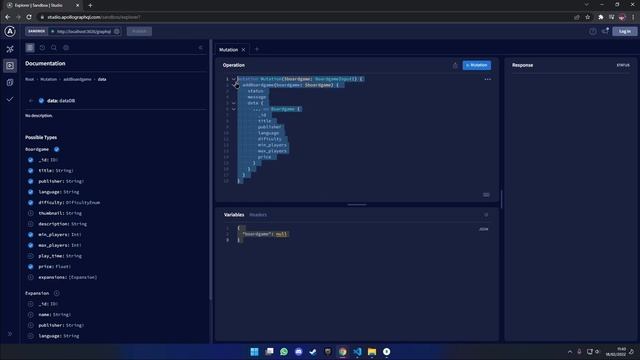Open the help question-mark icon
The image size is (640, 360).
(x=593, y=31)
